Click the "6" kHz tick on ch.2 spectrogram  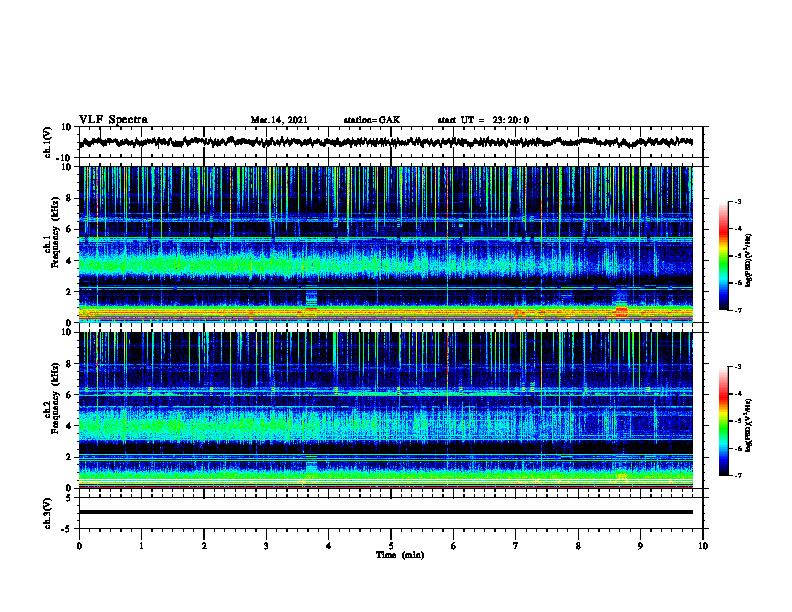69,395
